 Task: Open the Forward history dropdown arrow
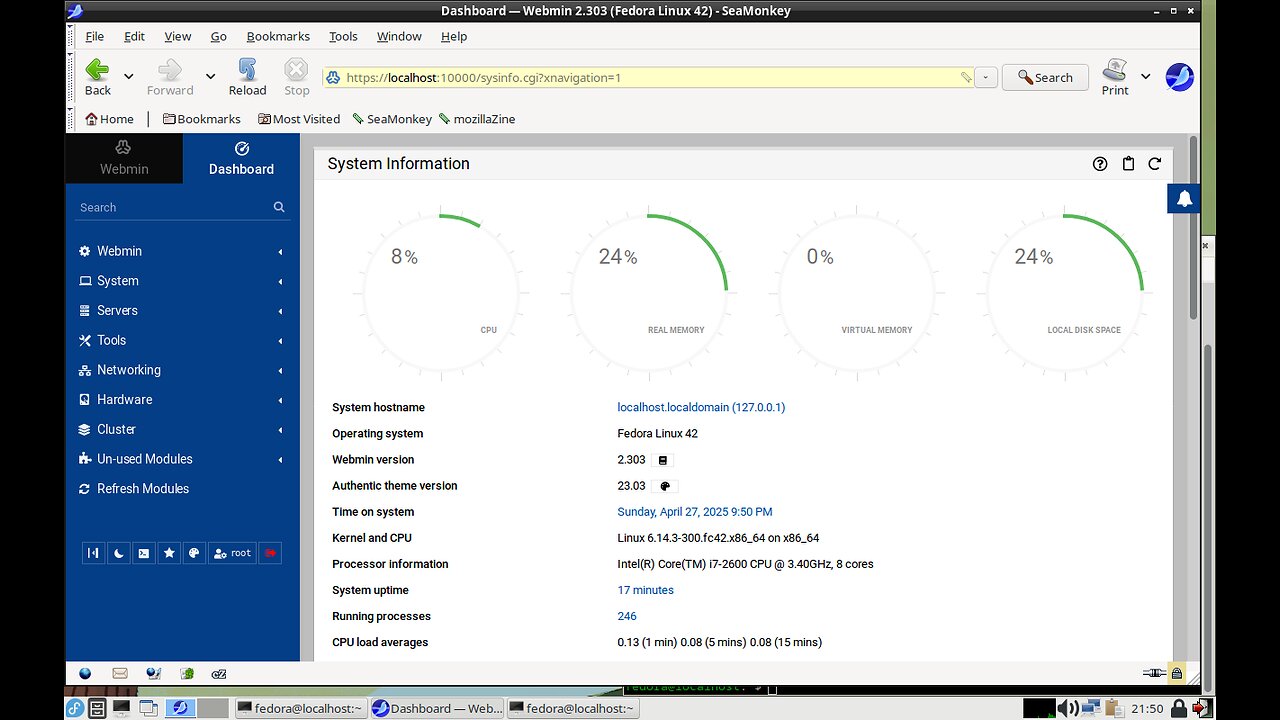[210, 76]
